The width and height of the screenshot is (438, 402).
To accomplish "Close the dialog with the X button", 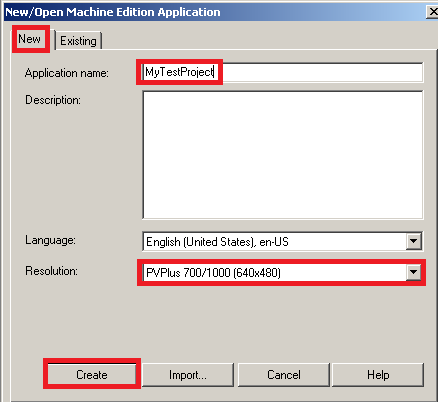I will [x=432, y=12].
